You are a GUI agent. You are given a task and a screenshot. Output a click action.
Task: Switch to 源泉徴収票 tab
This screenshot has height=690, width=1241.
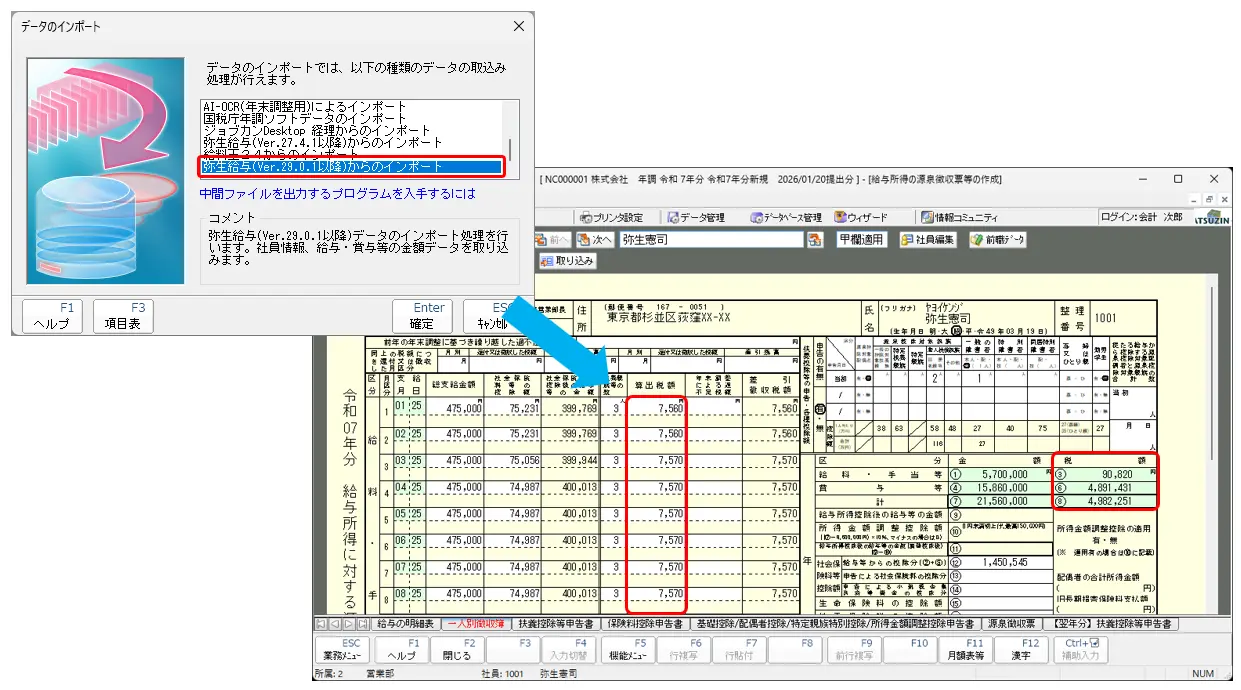1014,624
